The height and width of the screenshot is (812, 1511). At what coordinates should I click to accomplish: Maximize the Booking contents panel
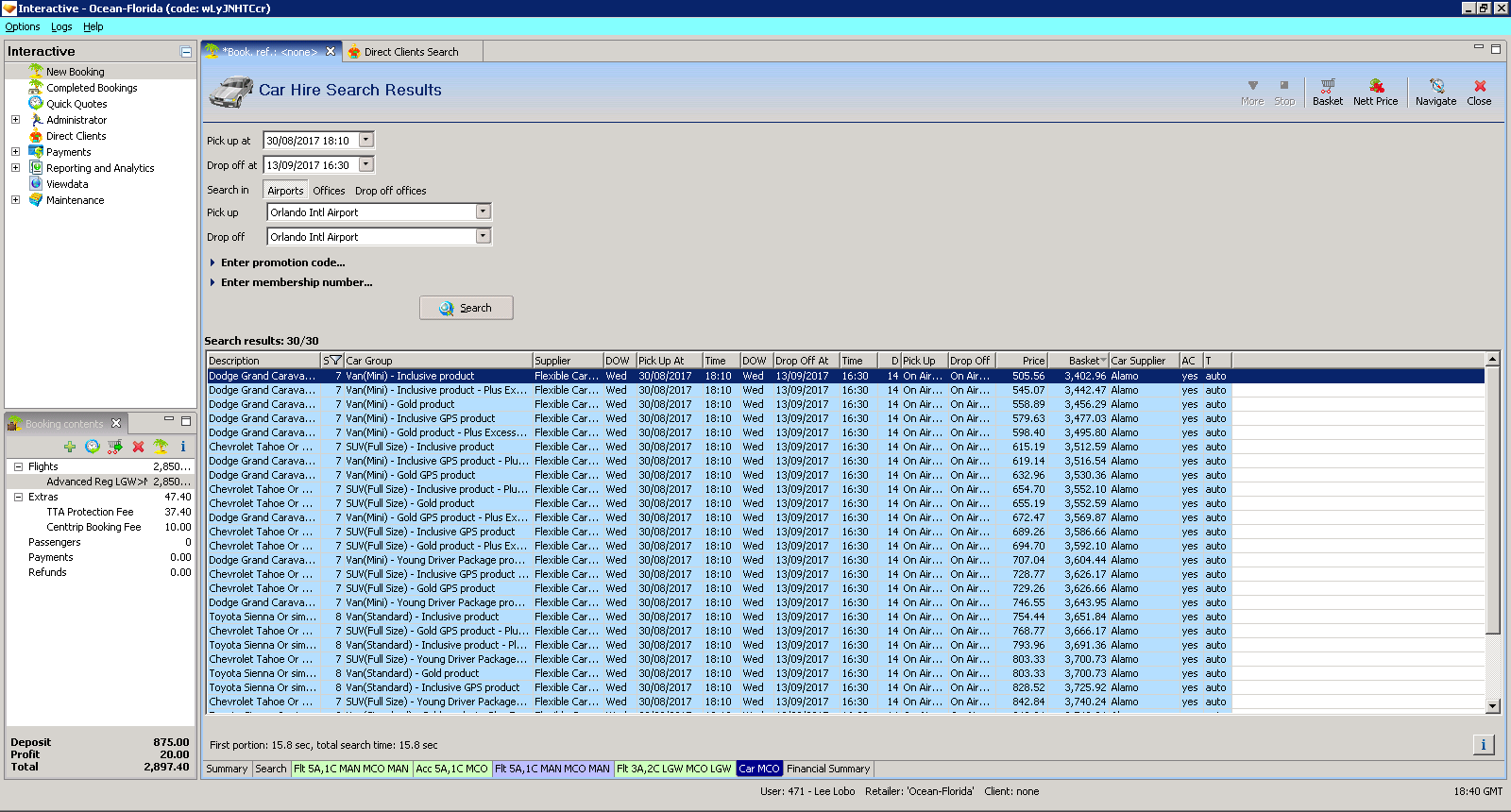click(x=186, y=421)
